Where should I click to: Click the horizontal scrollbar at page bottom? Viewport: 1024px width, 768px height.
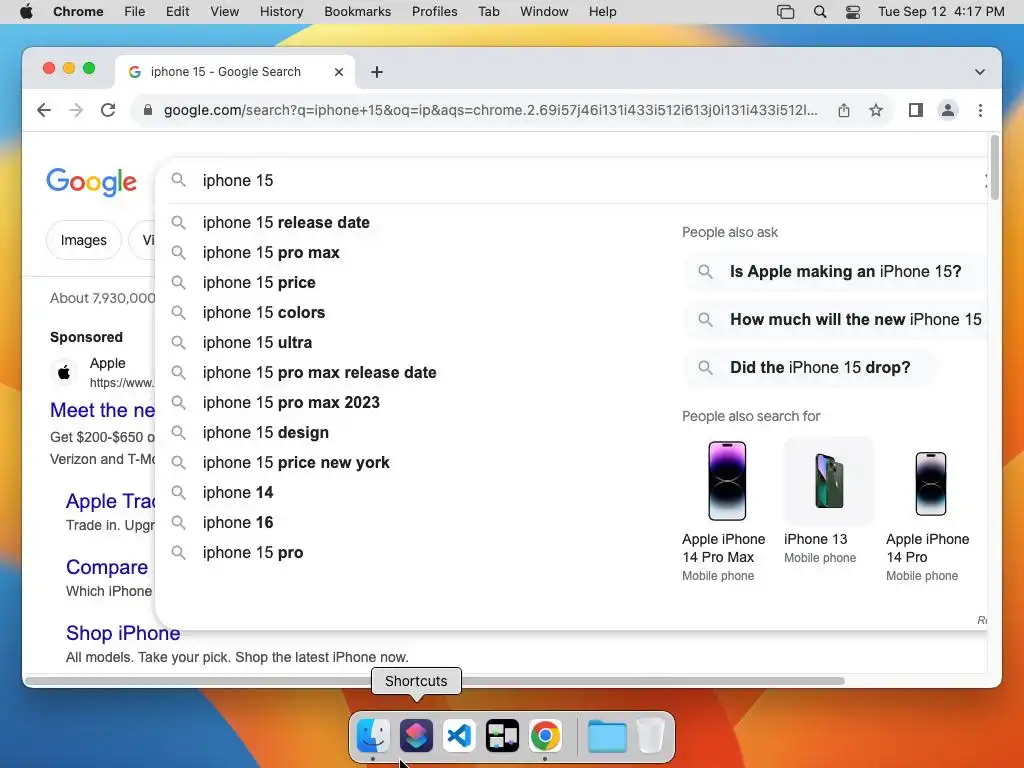point(434,681)
